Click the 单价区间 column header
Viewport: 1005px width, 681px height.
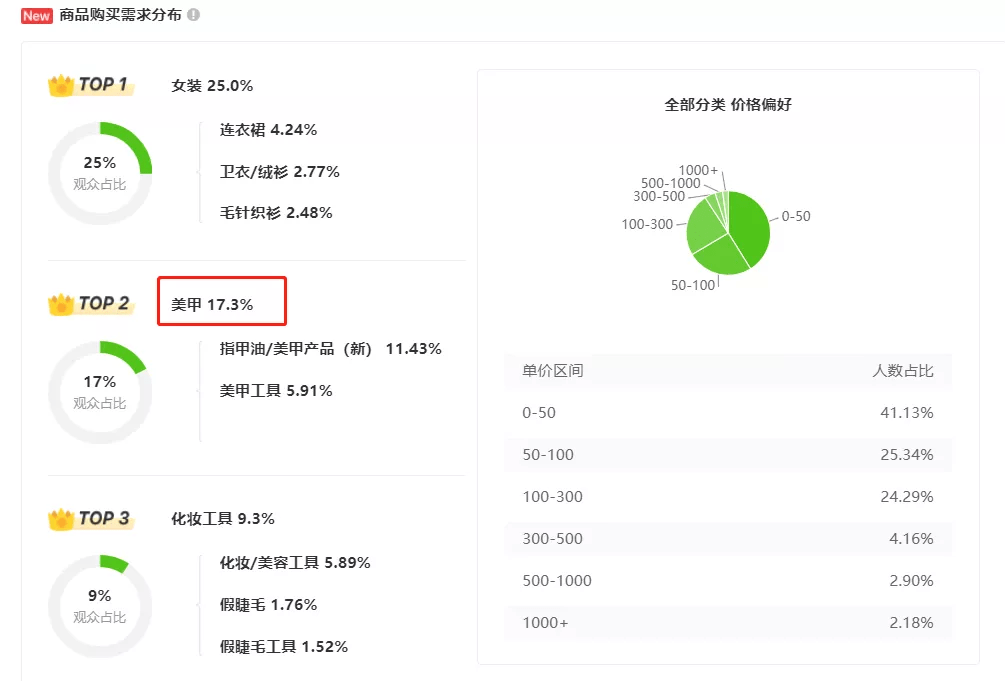point(552,371)
